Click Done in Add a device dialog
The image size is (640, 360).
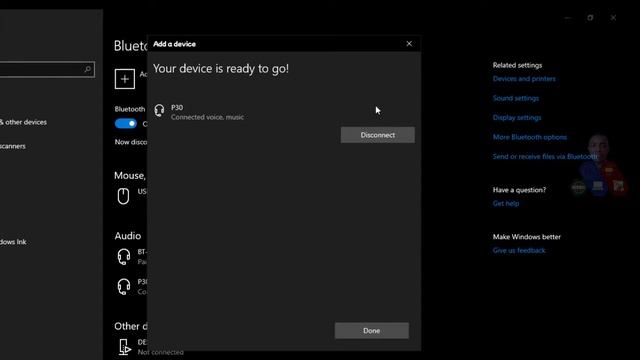tap(371, 331)
